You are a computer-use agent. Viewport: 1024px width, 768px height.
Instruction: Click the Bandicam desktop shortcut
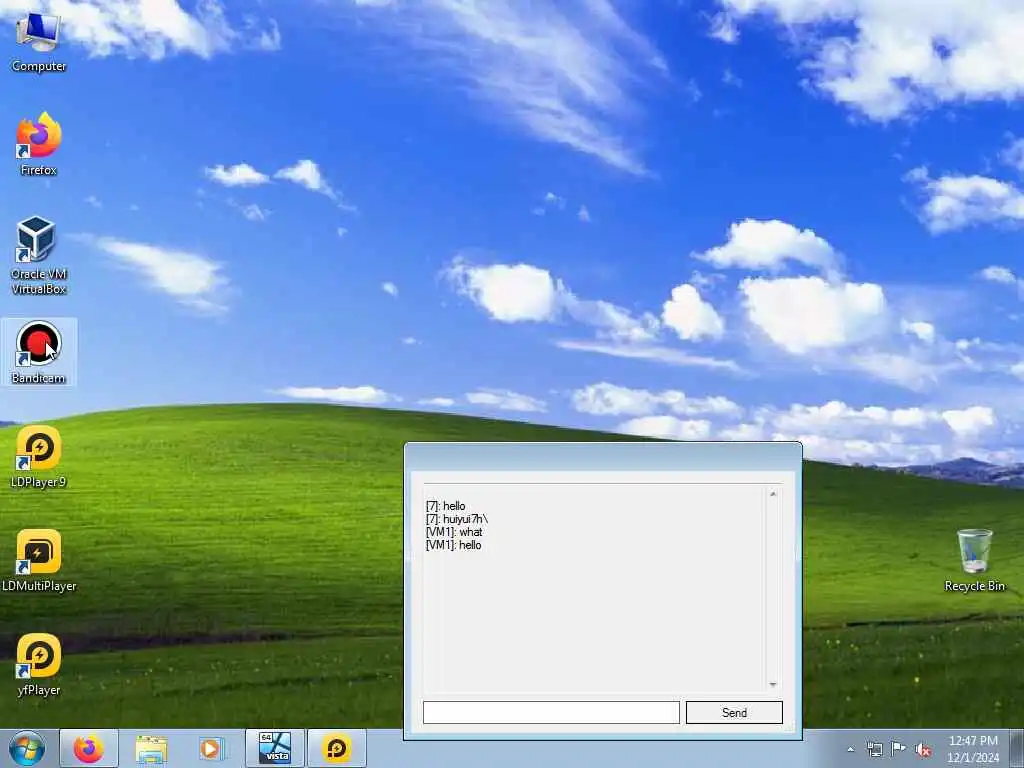pos(39,353)
